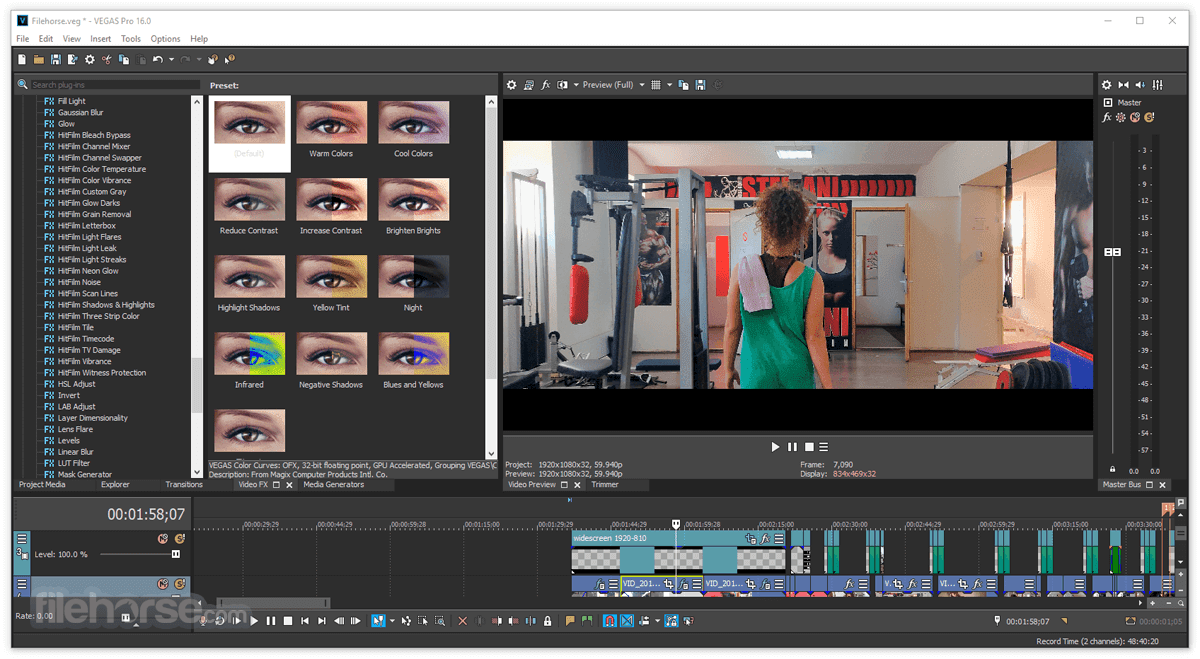The image size is (1200, 659).
Task: Select the Normal Edit tool
Action: pos(378,621)
